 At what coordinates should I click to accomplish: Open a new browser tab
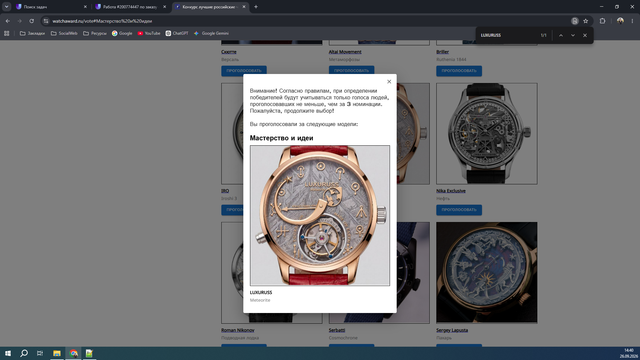[x=256, y=7]
